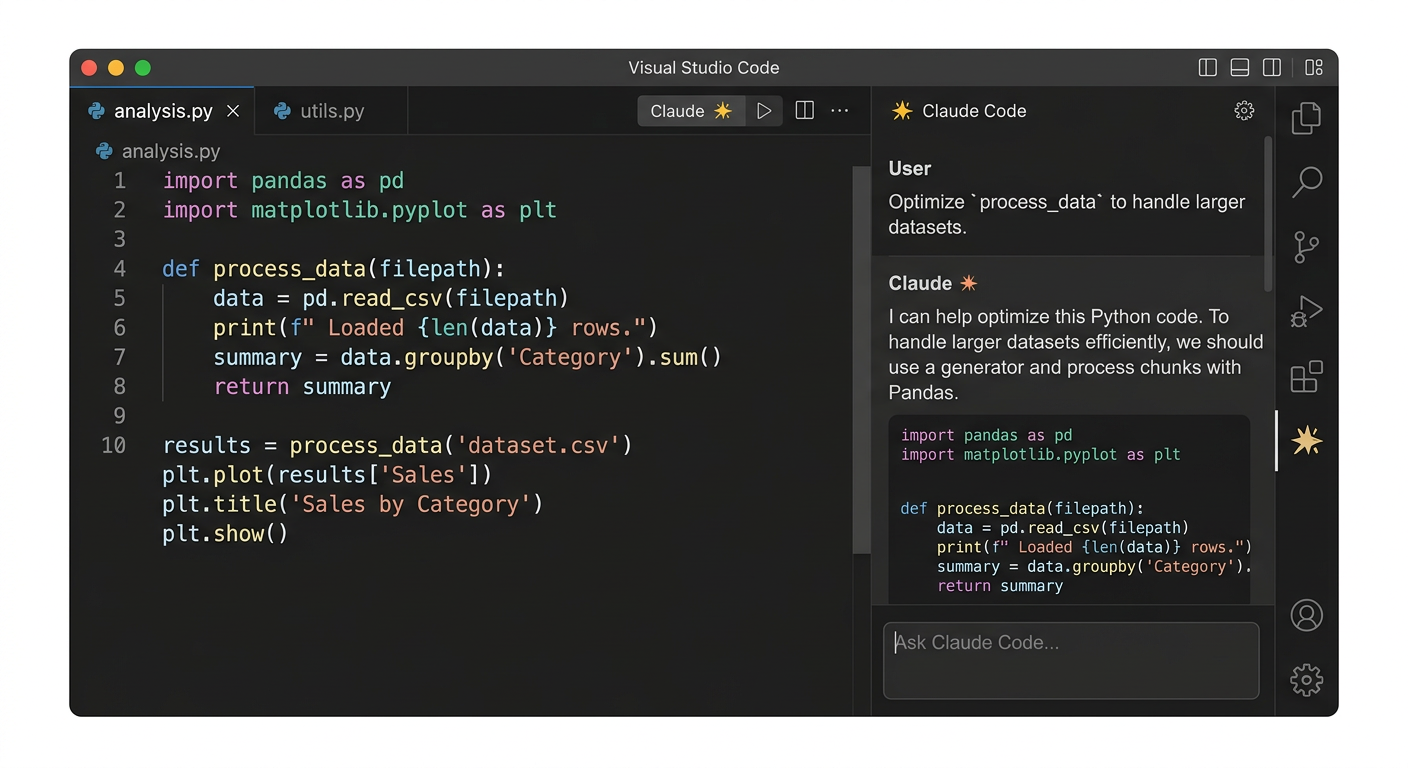Image resolution: width=1408 pixels, height=768 pixels.
Task: Click the Ask Claude Code input field
Action: 1070,660
